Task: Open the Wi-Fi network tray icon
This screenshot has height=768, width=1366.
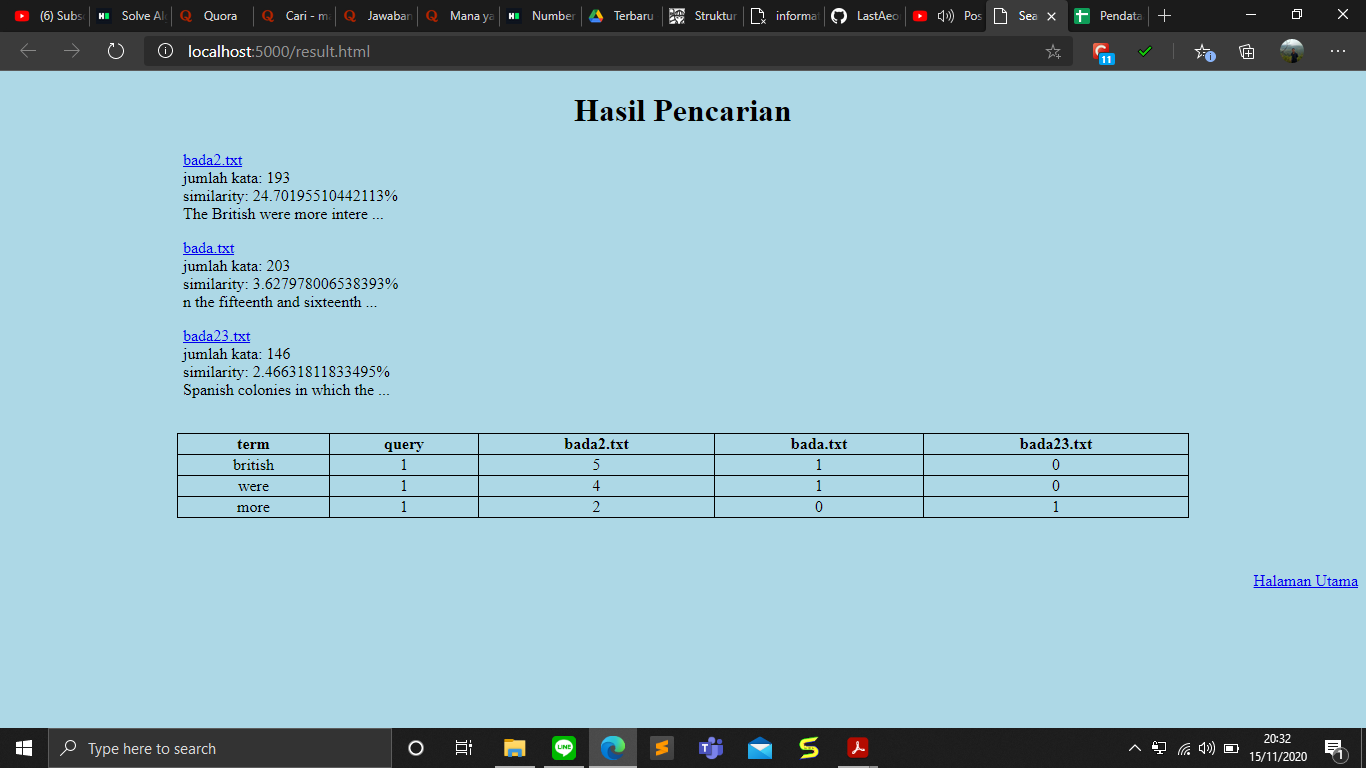Action: 1184,748
